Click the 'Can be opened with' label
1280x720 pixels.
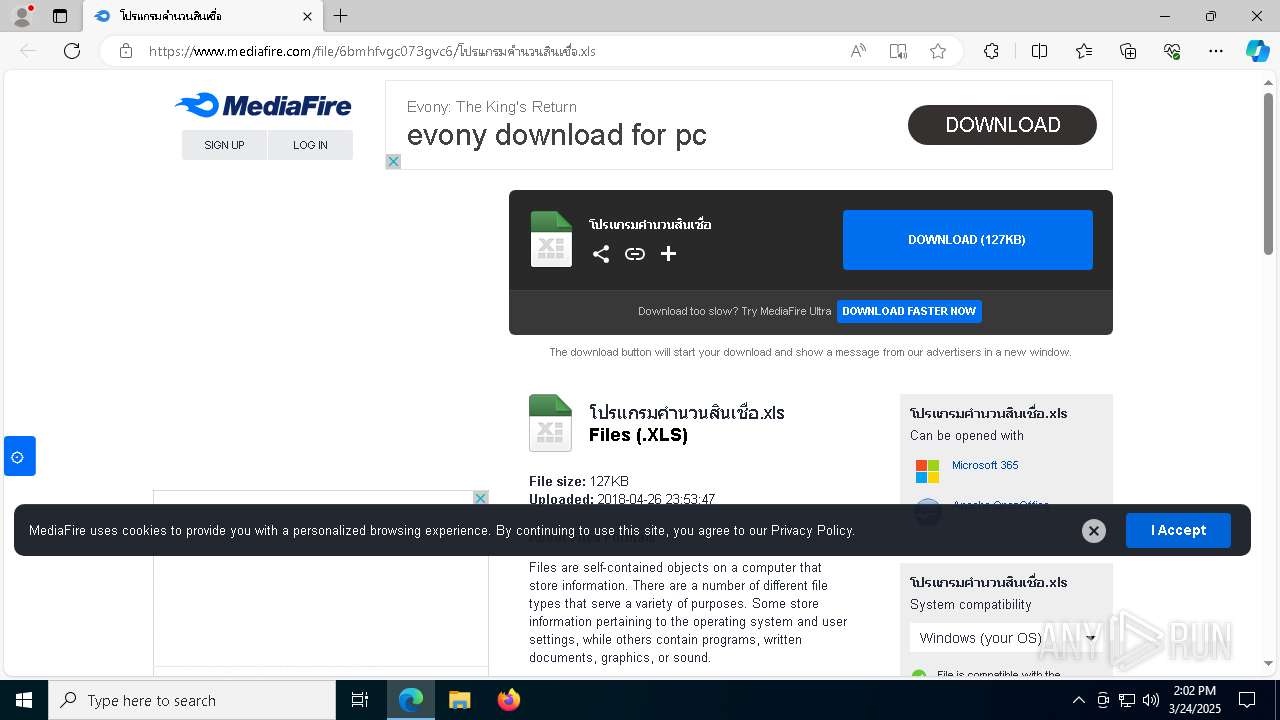(x=967, y=435)
